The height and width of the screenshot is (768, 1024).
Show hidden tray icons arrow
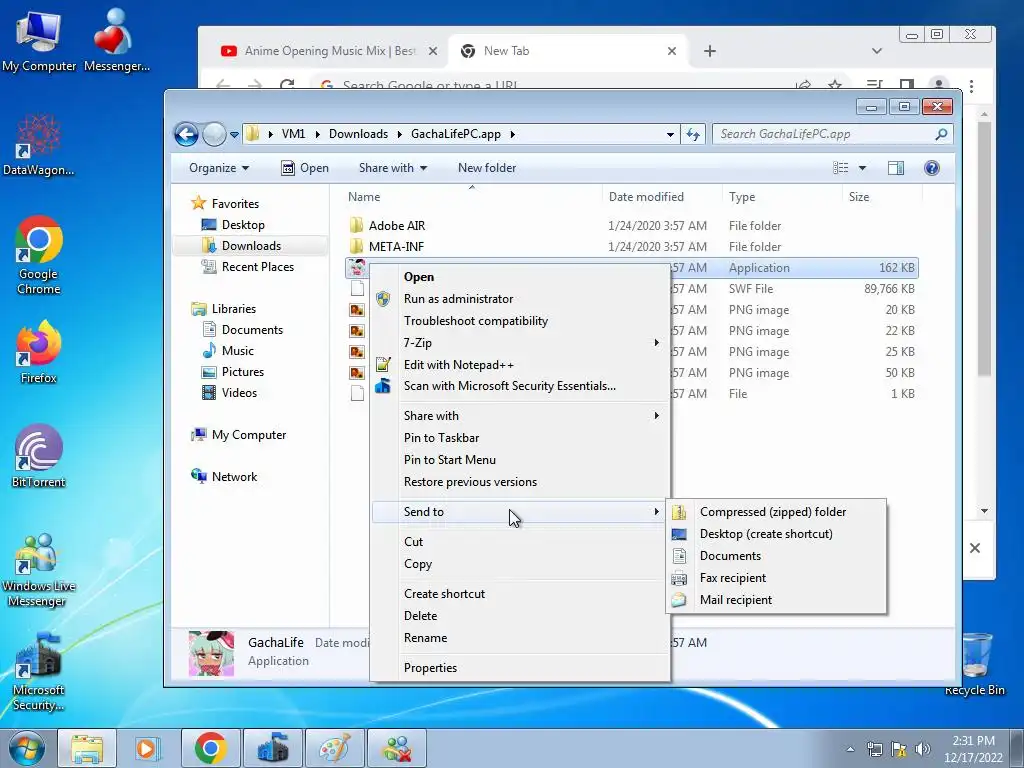pos(850,749)
